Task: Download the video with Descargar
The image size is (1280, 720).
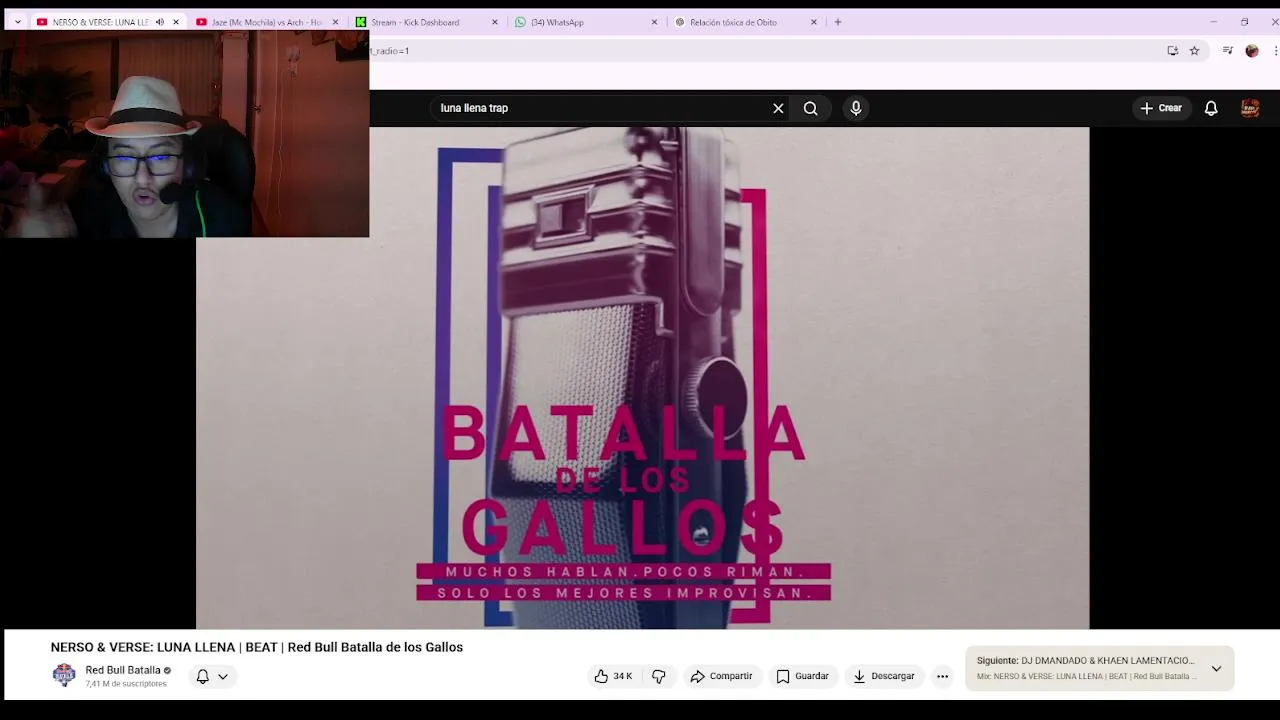Action: pyautogui.click(x=884, y=676)
